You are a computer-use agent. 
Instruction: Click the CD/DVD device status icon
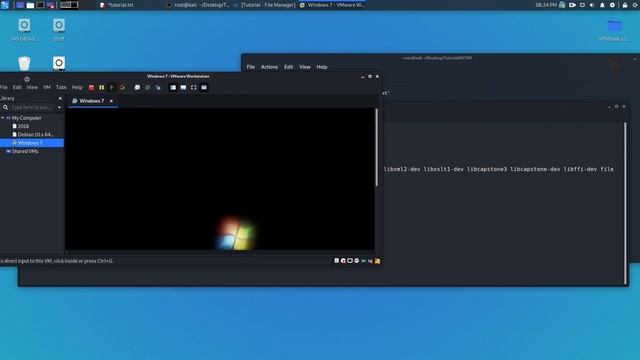[343, 260]
